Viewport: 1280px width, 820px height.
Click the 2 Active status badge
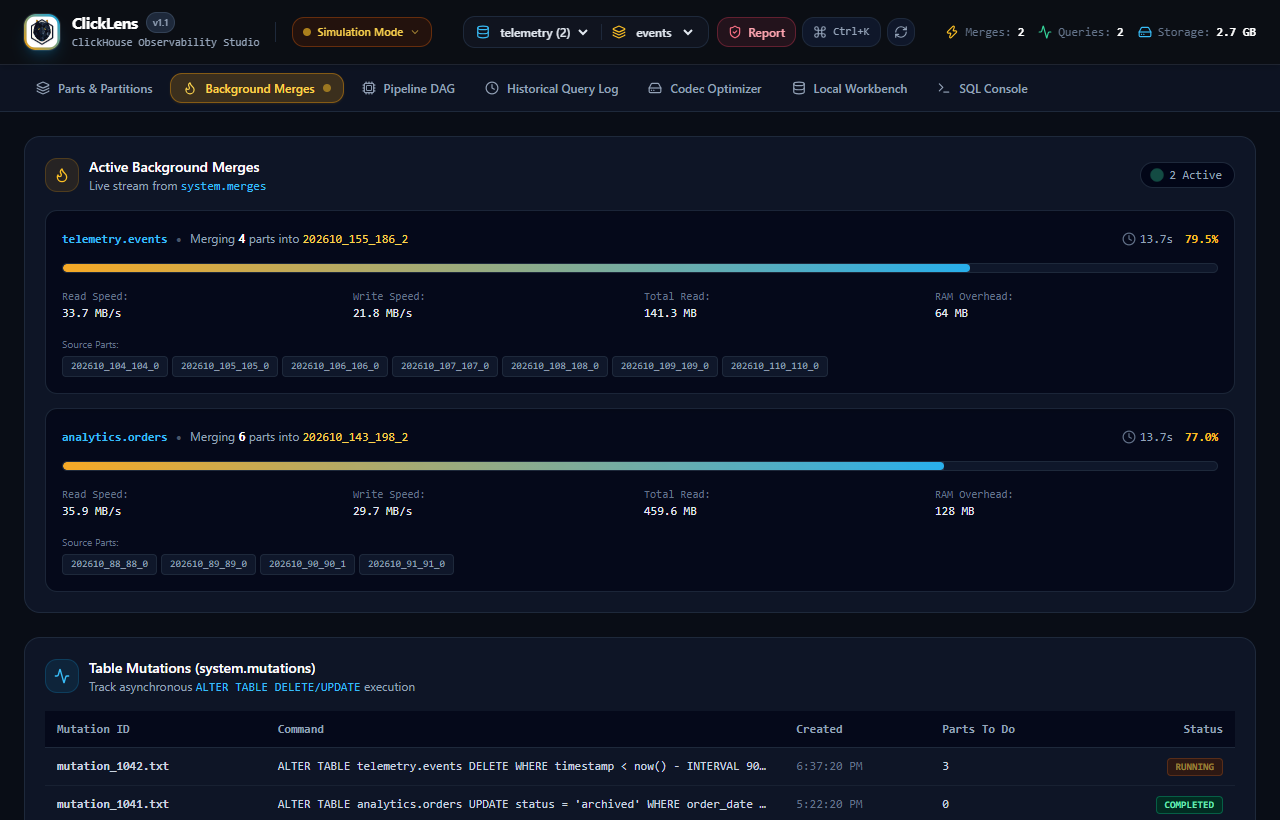1187,175
